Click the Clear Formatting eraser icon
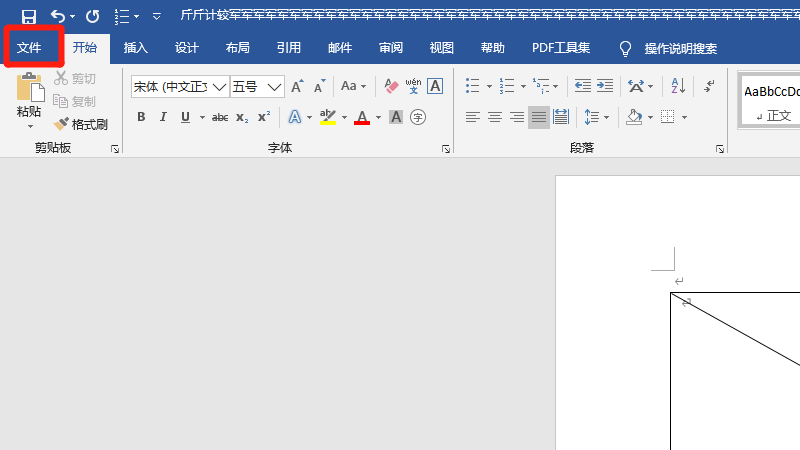Image resolution: width=800 pixels, height=450 pixels. pyautogui.click(x=391, y=87)
